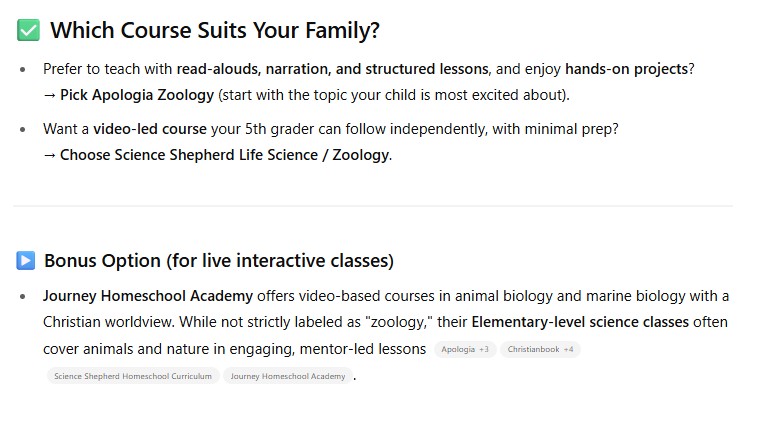Click the green checkmark icon beside heading

click(28, 30)
